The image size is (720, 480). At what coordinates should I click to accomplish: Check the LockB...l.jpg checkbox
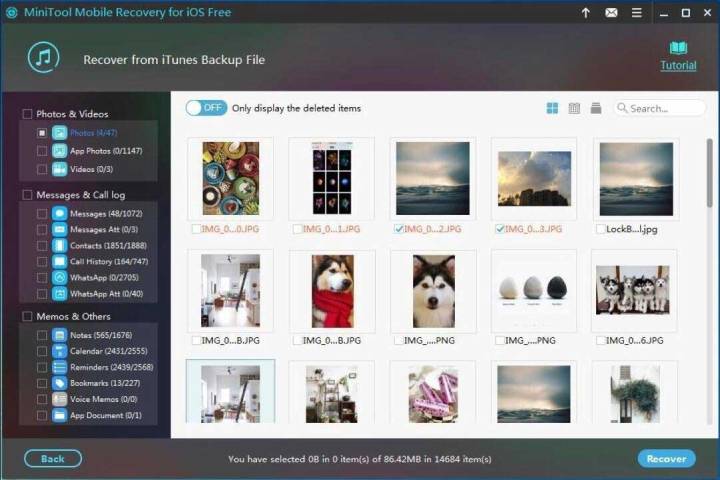tap(600, 229)
